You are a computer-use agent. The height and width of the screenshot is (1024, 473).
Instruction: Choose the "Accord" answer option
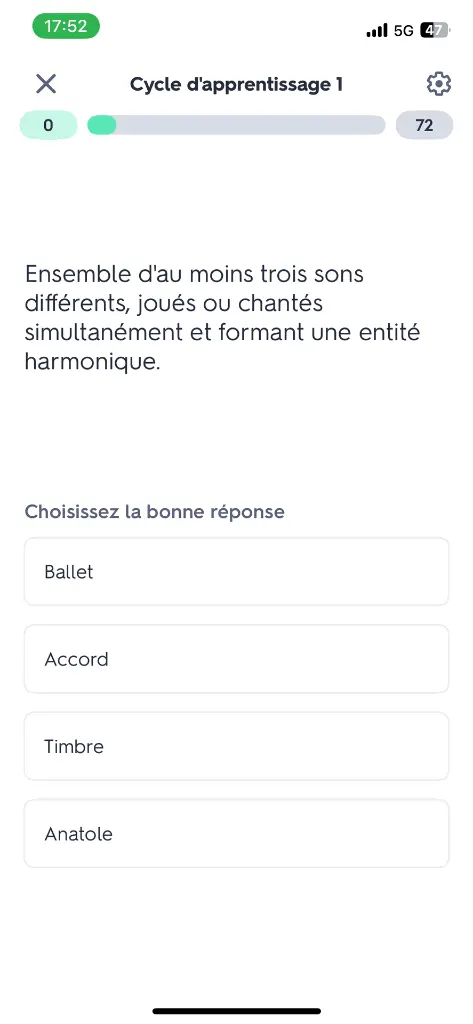[236, 659]
